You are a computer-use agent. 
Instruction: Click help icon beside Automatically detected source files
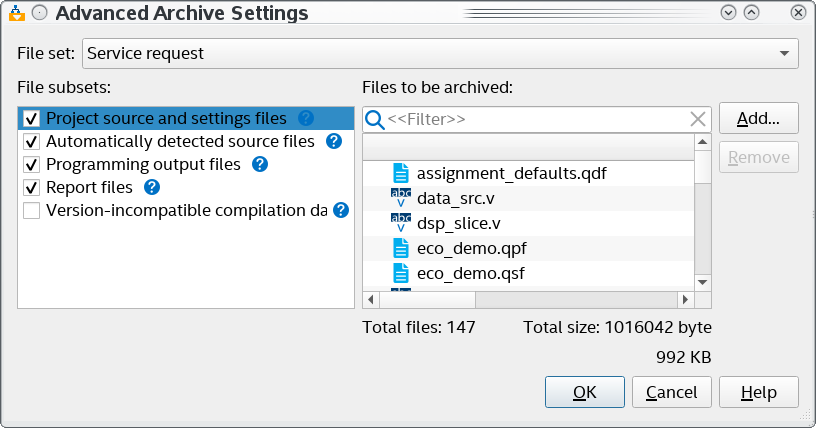click(334, 141)
